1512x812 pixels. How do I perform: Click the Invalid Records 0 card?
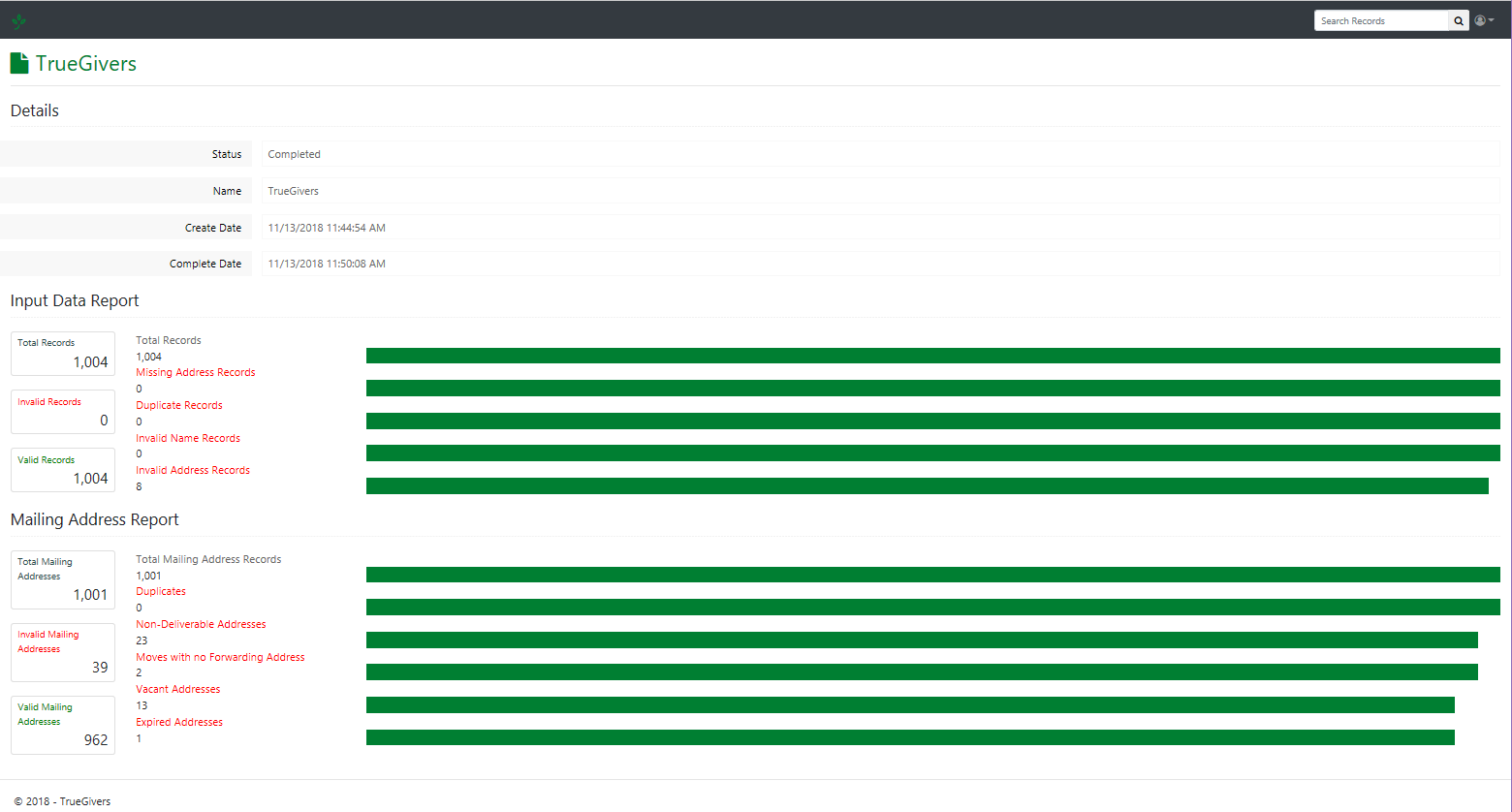click(63, 412)
